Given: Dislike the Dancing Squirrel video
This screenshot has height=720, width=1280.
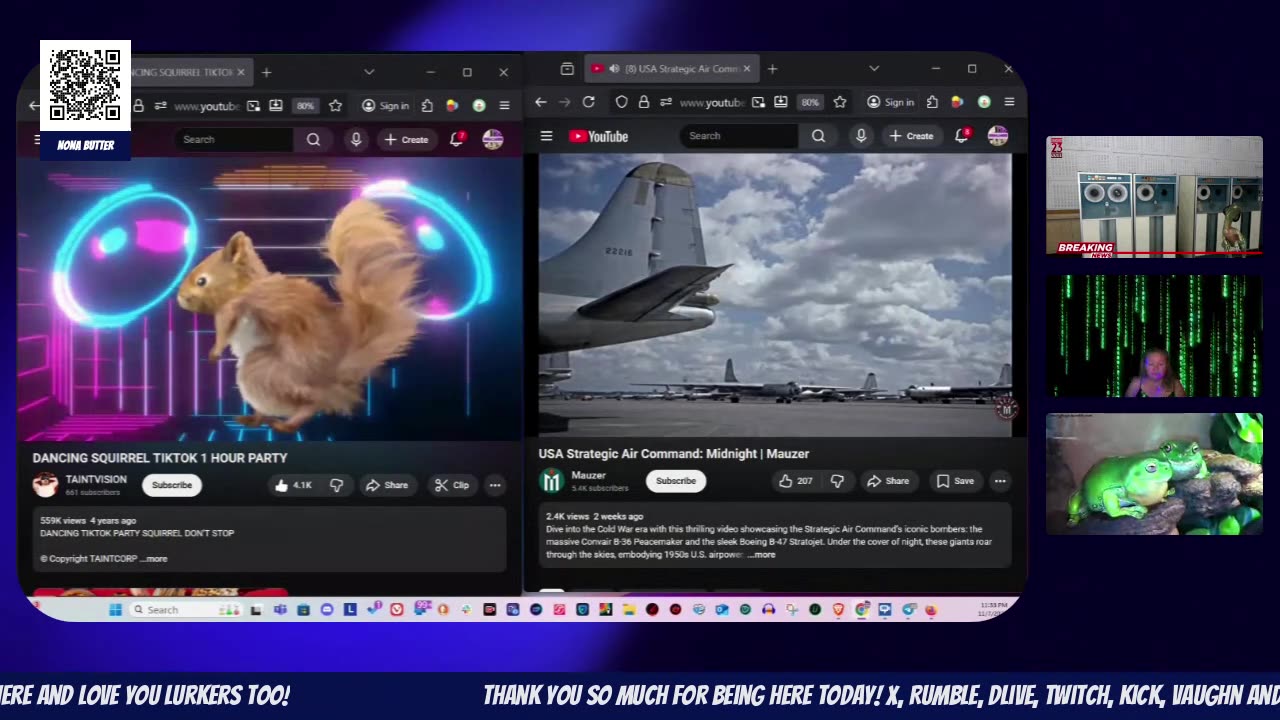Looking at the screenshot, I should (x=336, y=485).
